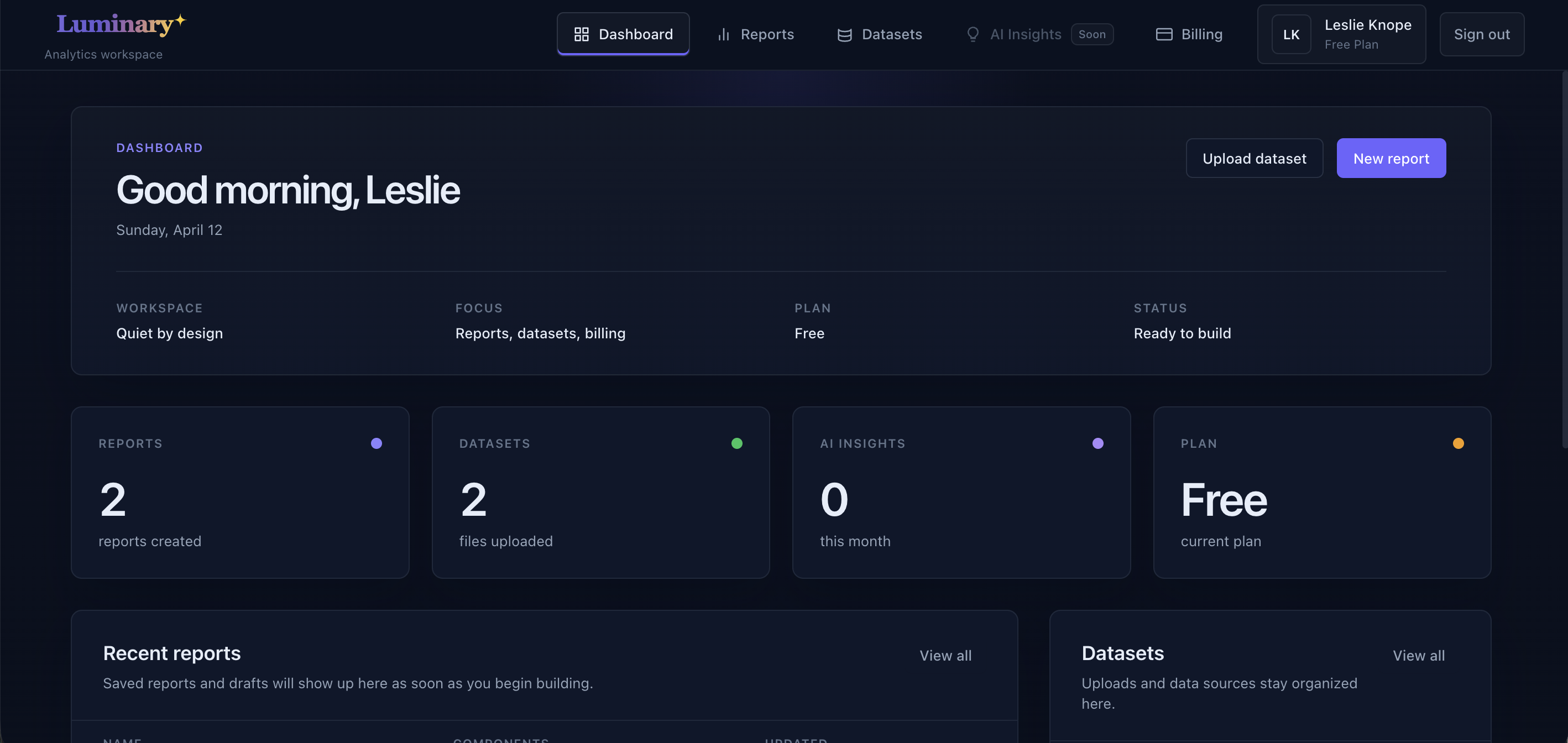Click the purple dot on the AI Insights card
1568x743 pixels.
1097,443
